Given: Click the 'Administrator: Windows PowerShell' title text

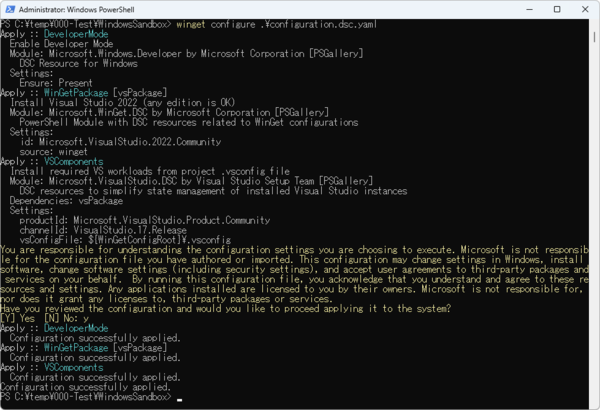Looking at the screenshot, I should (x=77, y=10).
